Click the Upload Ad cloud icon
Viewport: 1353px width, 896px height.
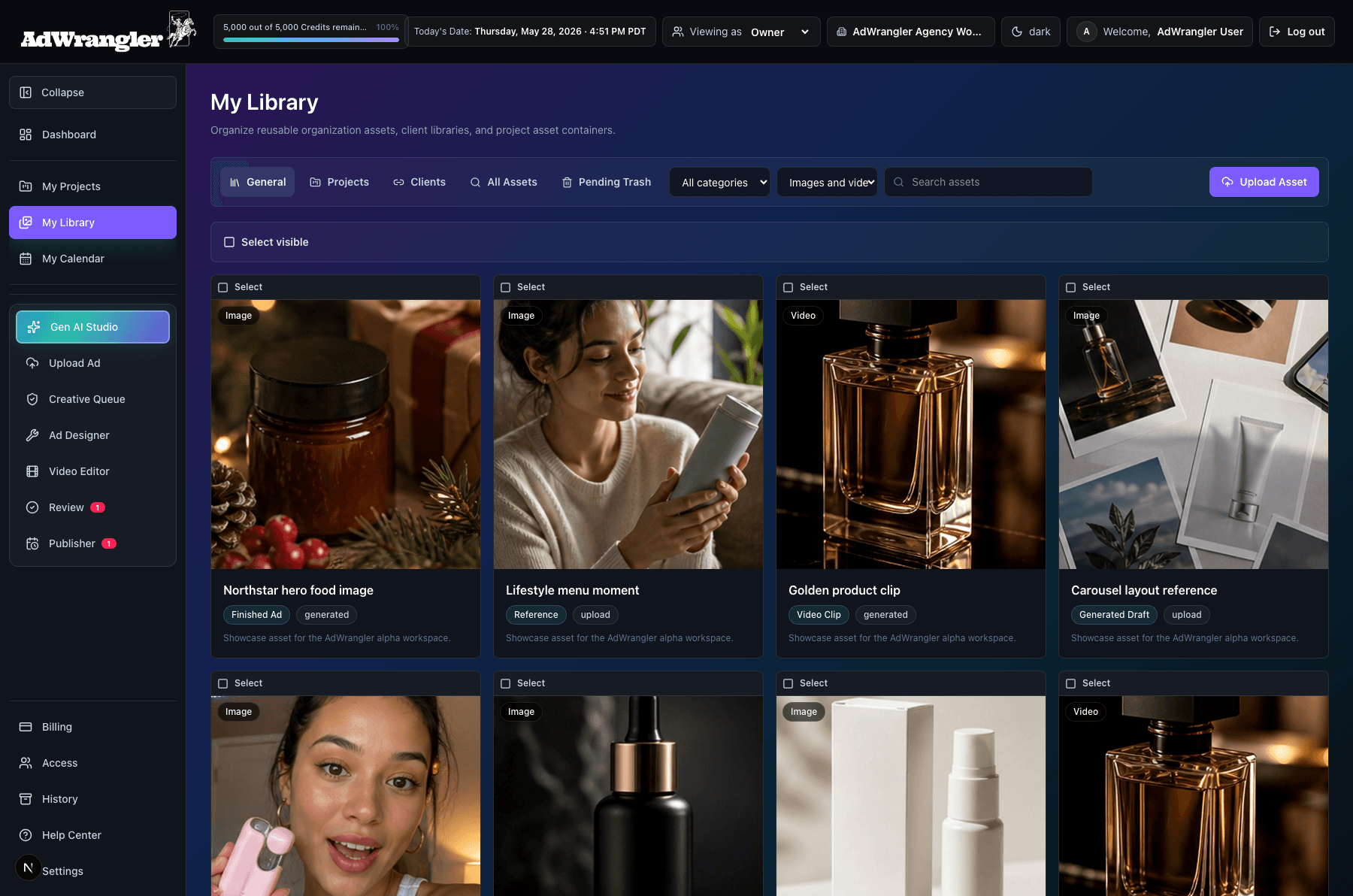32,363
